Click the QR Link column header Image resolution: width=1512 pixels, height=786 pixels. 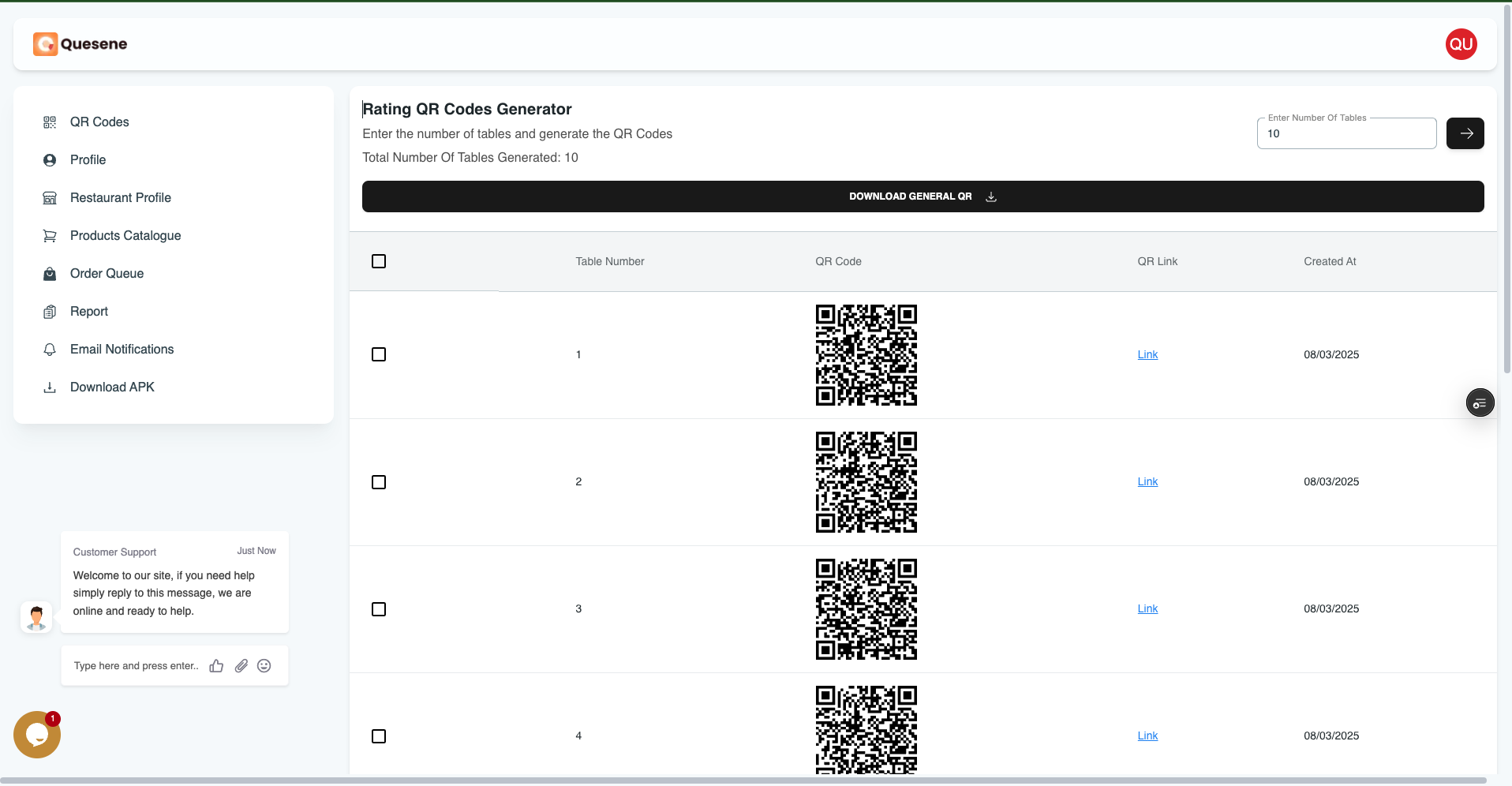pos(1157,261)
